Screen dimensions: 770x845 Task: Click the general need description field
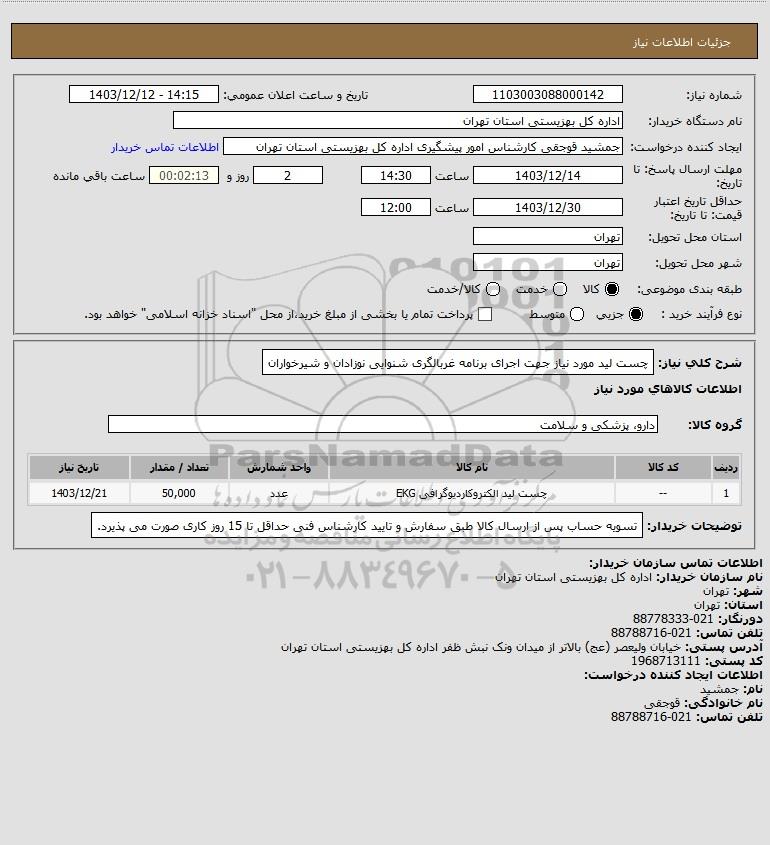[x=457, y=363]
